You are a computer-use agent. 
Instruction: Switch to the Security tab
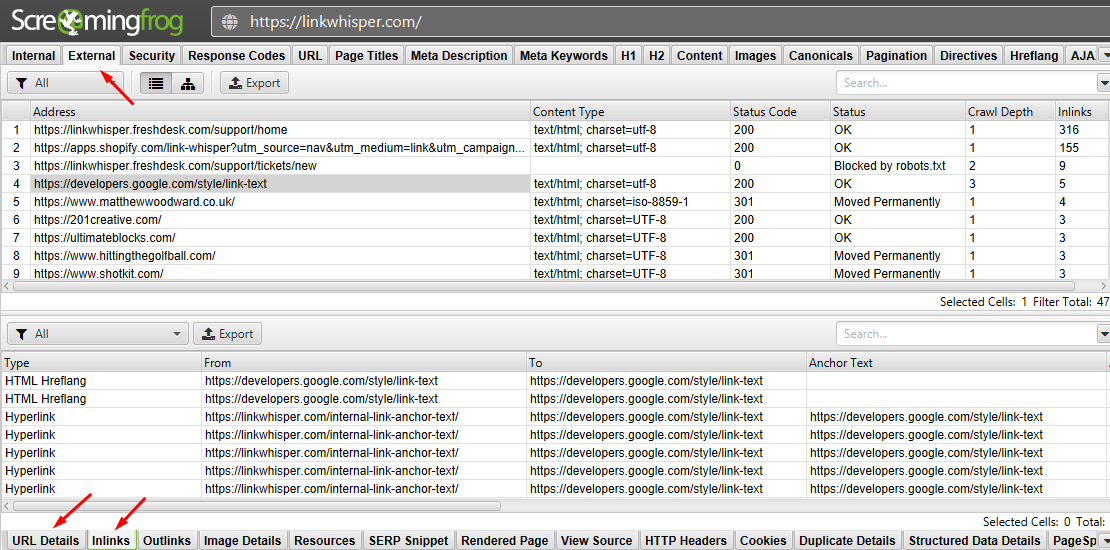tap(151, 56)
